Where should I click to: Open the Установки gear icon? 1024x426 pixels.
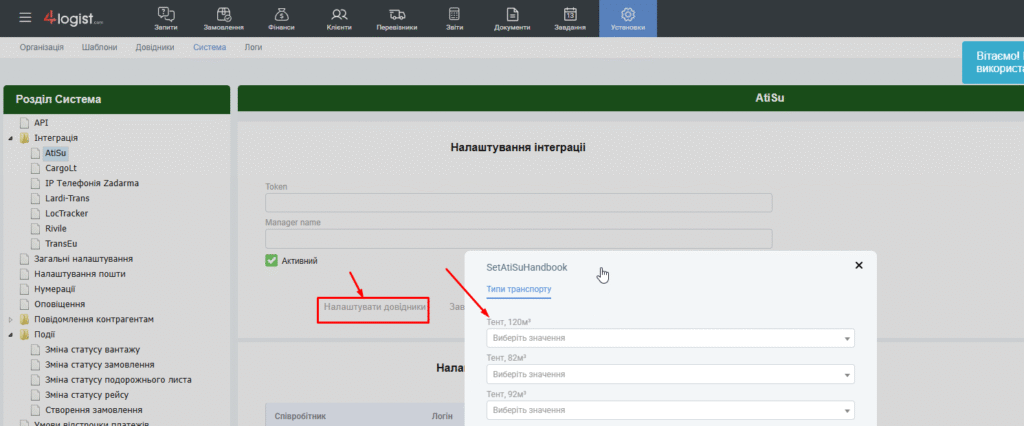628,18
